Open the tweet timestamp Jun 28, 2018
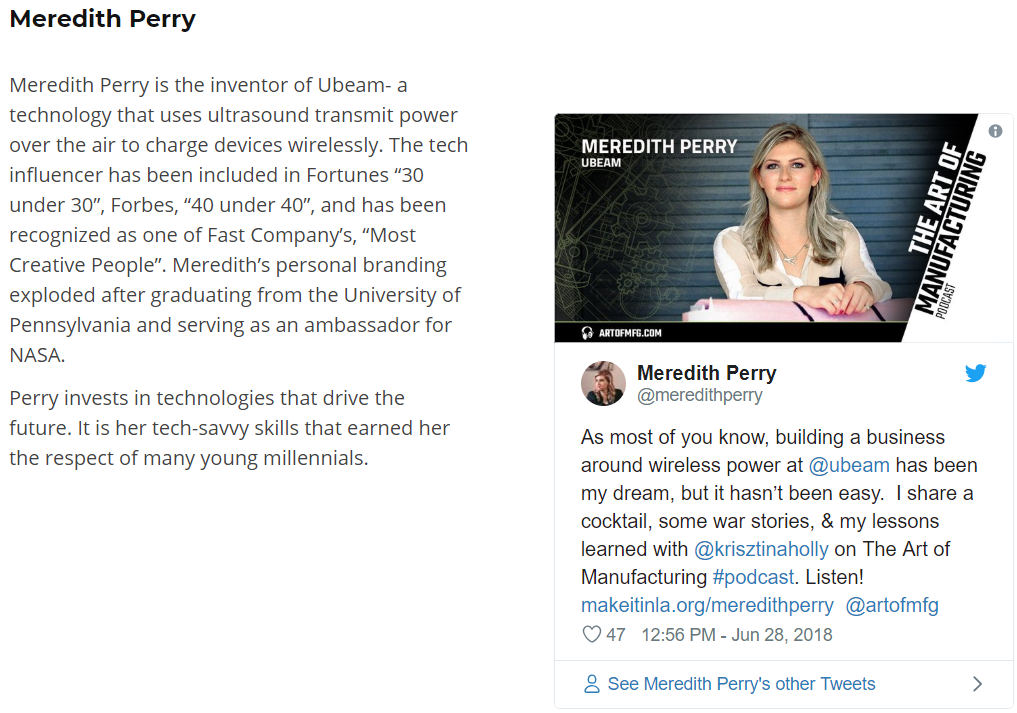 click(x=736, y=635)
